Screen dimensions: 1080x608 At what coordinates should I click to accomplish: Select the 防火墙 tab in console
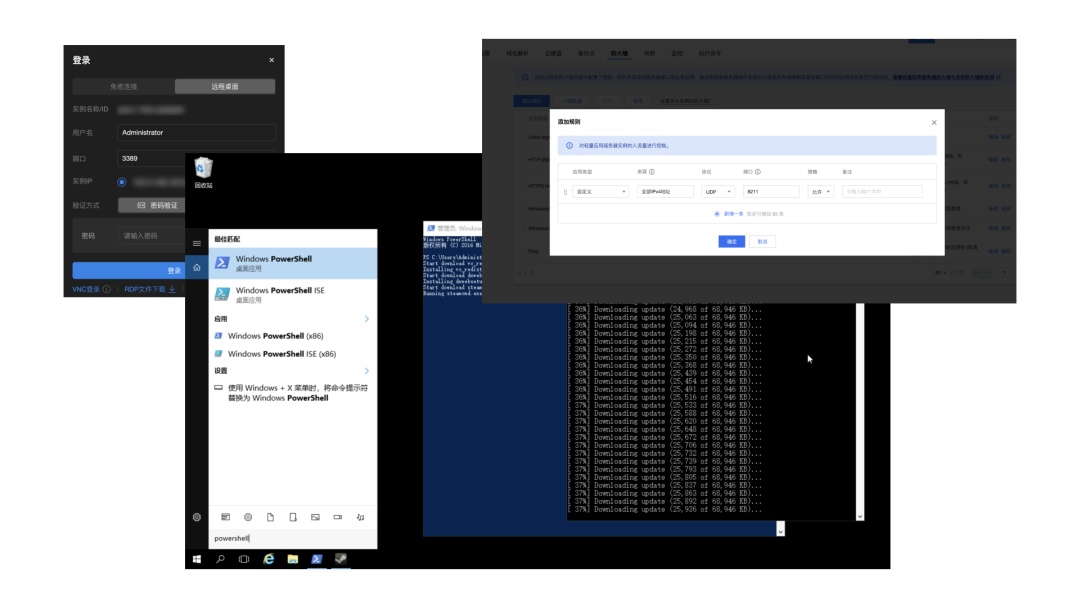(619, 53)
